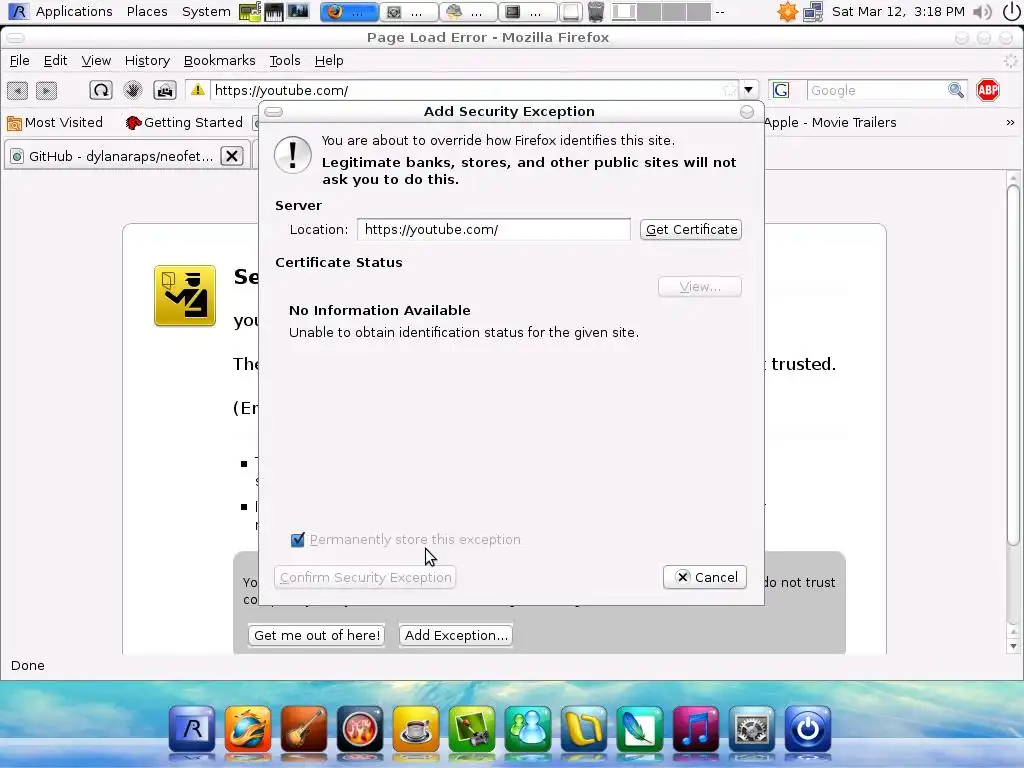Click the Get me out of here! button
This screenshot has height=768, width=1024.
tap(317, 635)
